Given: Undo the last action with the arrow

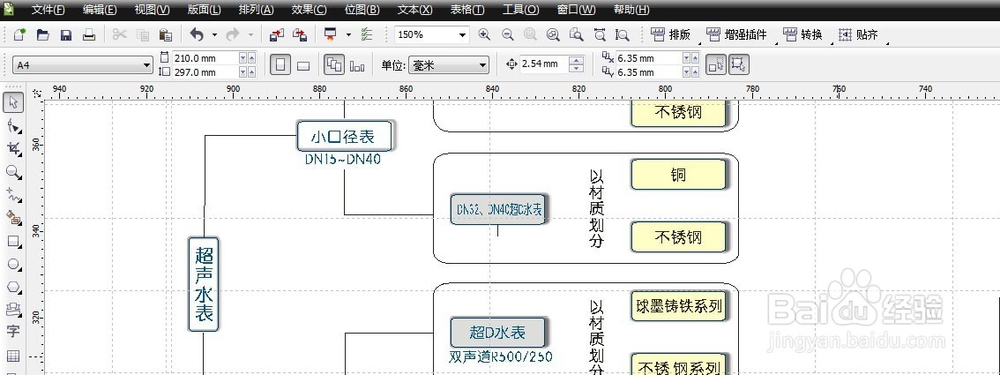Looking at the screenshot, I should [x=197, y=35].
